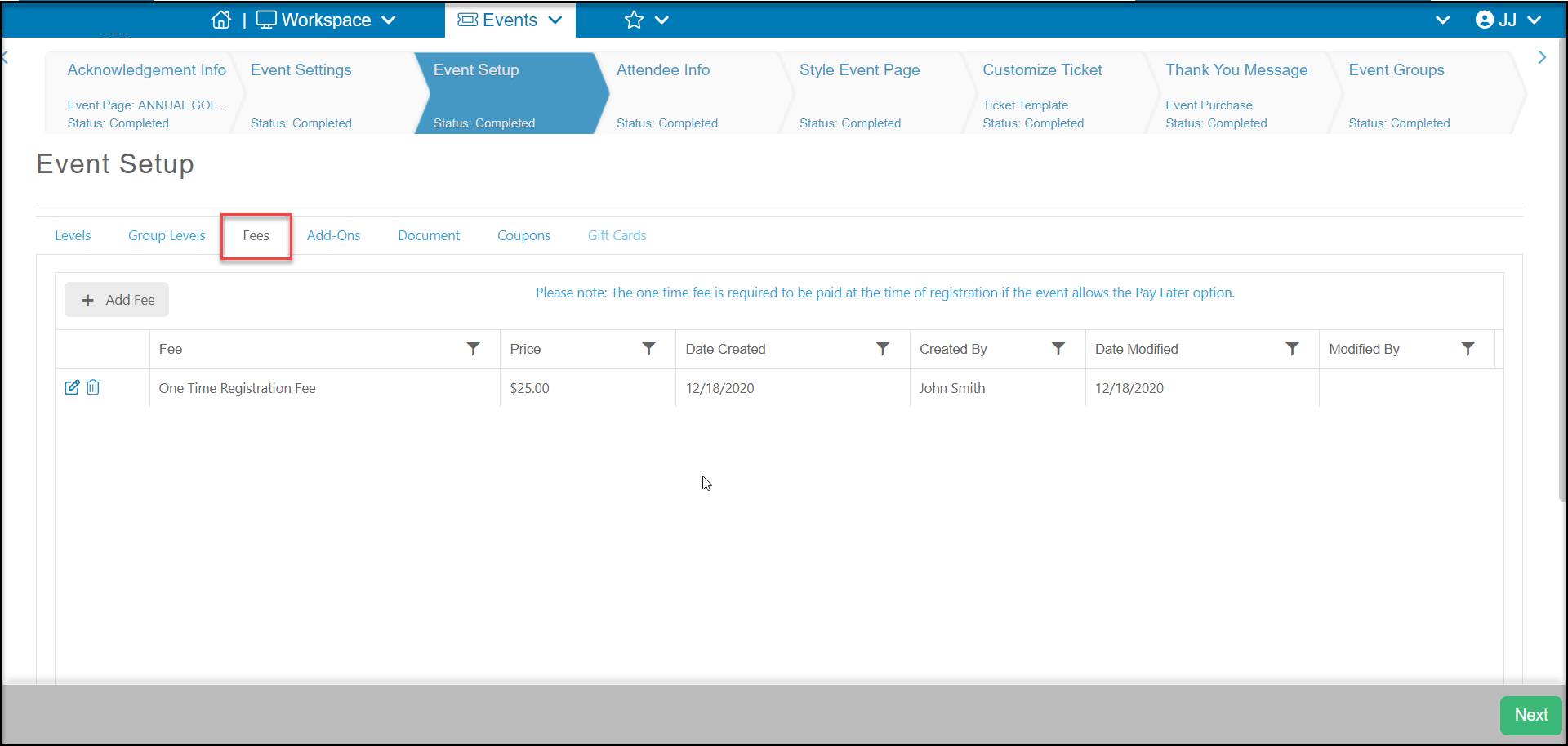Open the Fee column filter
The image size is (1568, 746).
(x=473, y=349)
